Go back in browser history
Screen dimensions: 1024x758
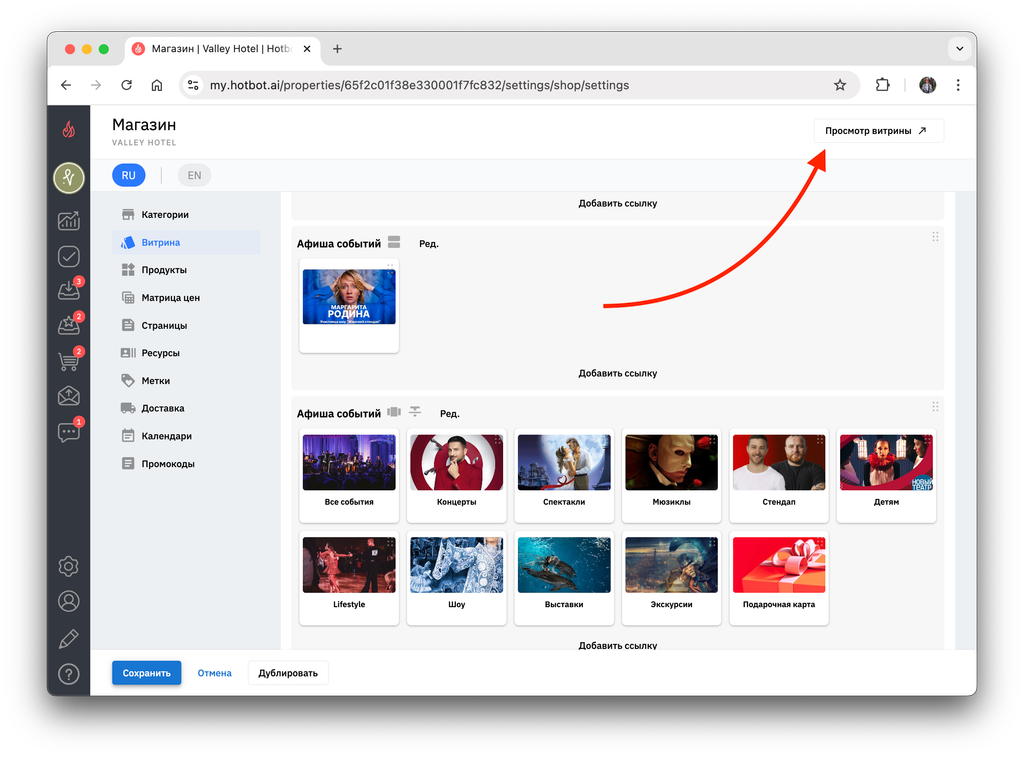point(66,85)
